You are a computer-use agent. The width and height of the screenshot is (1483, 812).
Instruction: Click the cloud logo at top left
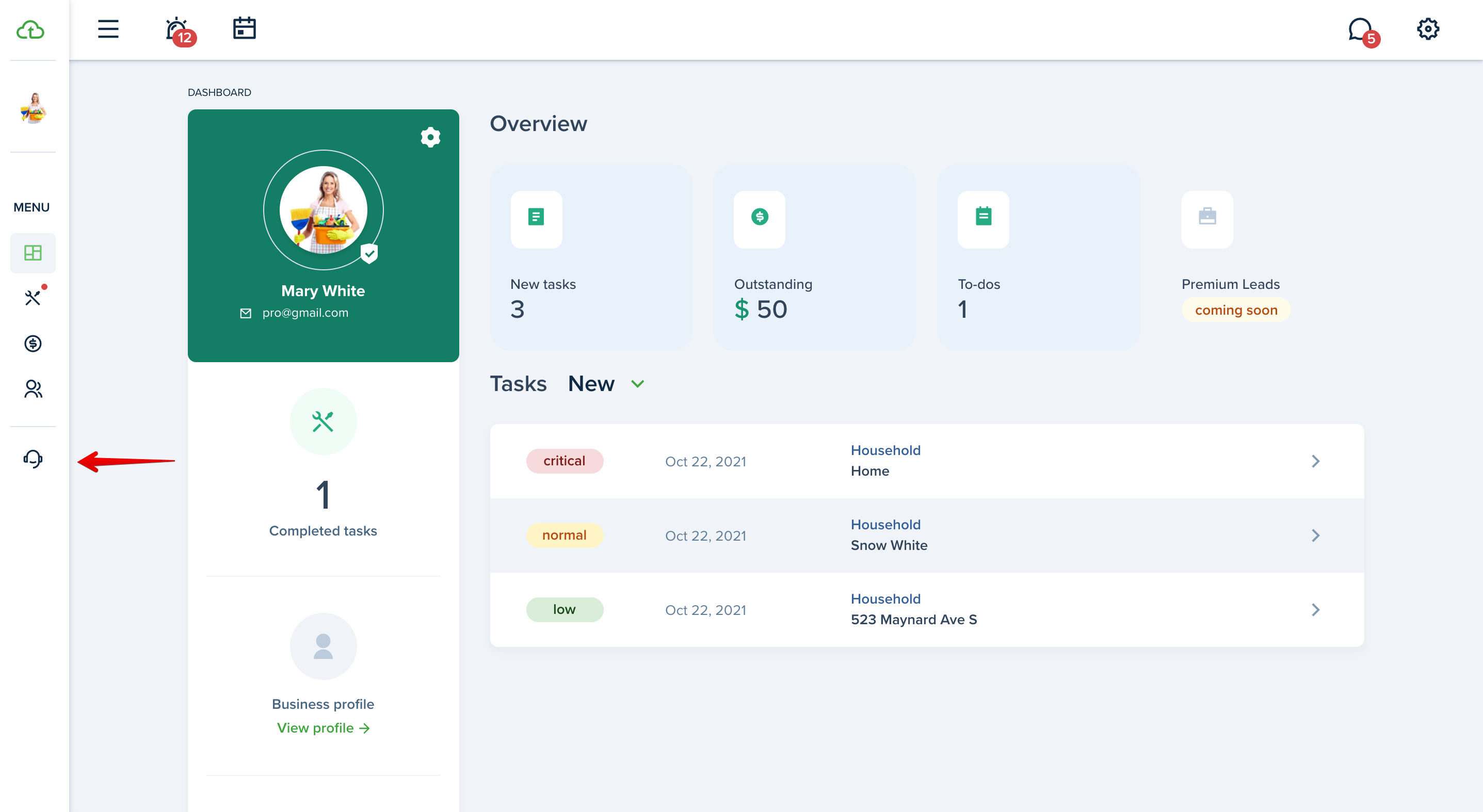point(30,29)
